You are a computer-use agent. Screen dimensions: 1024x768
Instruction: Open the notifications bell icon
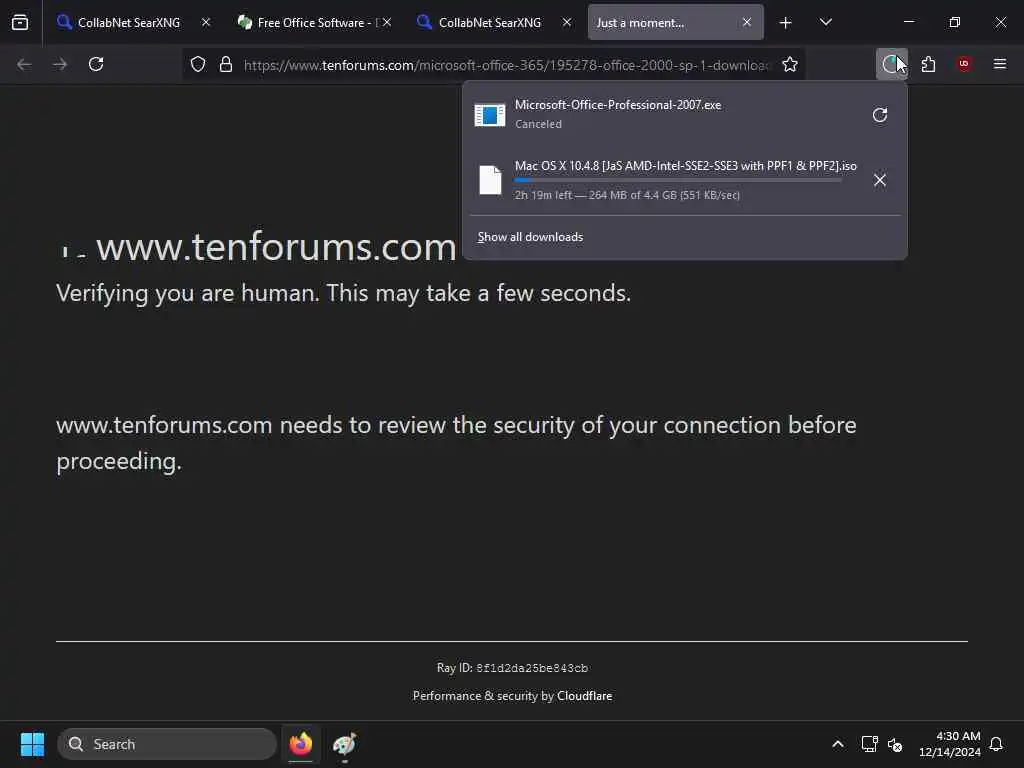996,744
